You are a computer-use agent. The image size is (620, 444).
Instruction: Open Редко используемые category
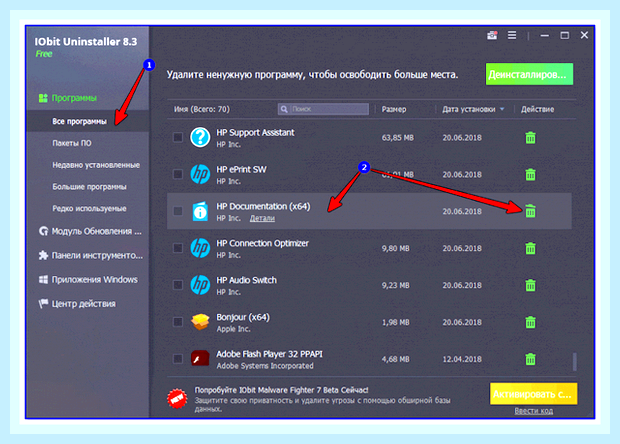coord(89,208)
